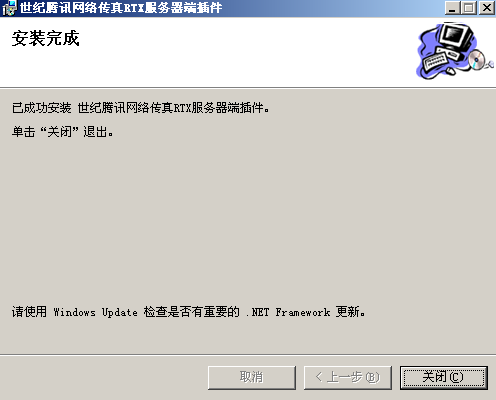Minimize the RTX plugin installer window
496x400 pixels.
452,7
